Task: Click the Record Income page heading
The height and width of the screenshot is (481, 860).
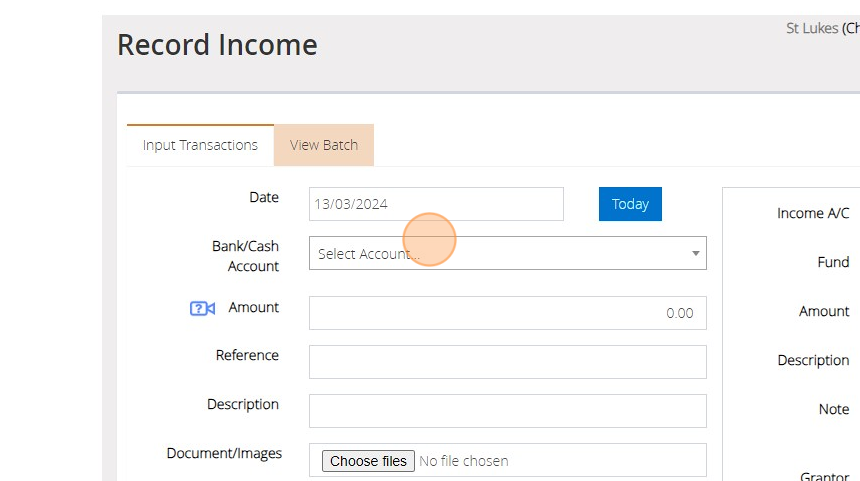Action: pyautogui.click(x=217, y=45)
